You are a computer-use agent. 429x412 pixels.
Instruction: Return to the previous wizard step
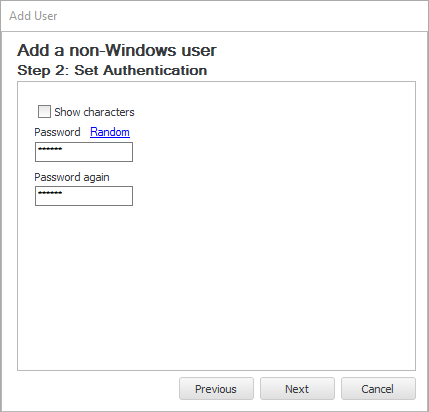[216, 389]
